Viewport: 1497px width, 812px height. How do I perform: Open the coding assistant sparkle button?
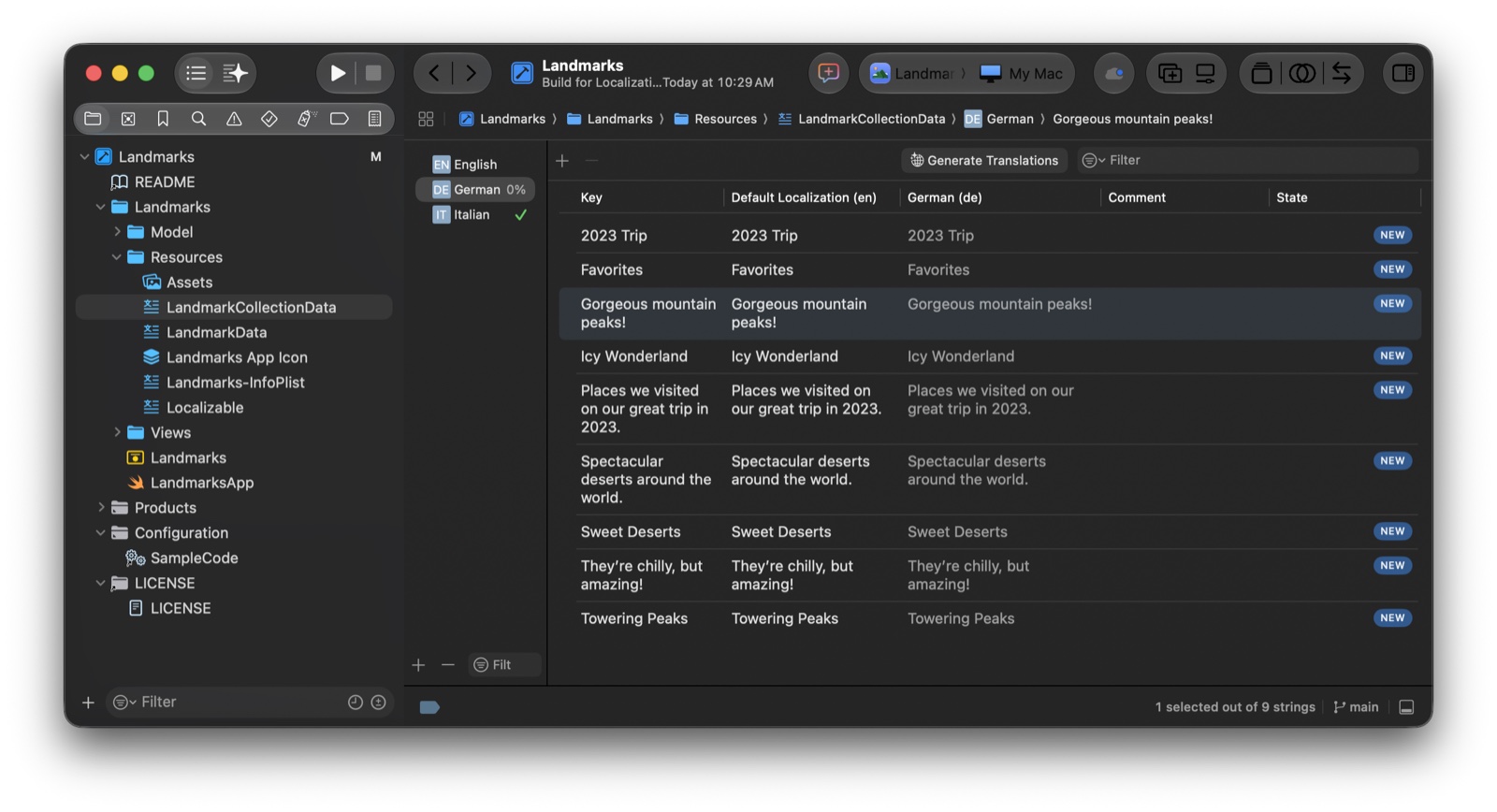pyautogui.click(x=235, y=73)
